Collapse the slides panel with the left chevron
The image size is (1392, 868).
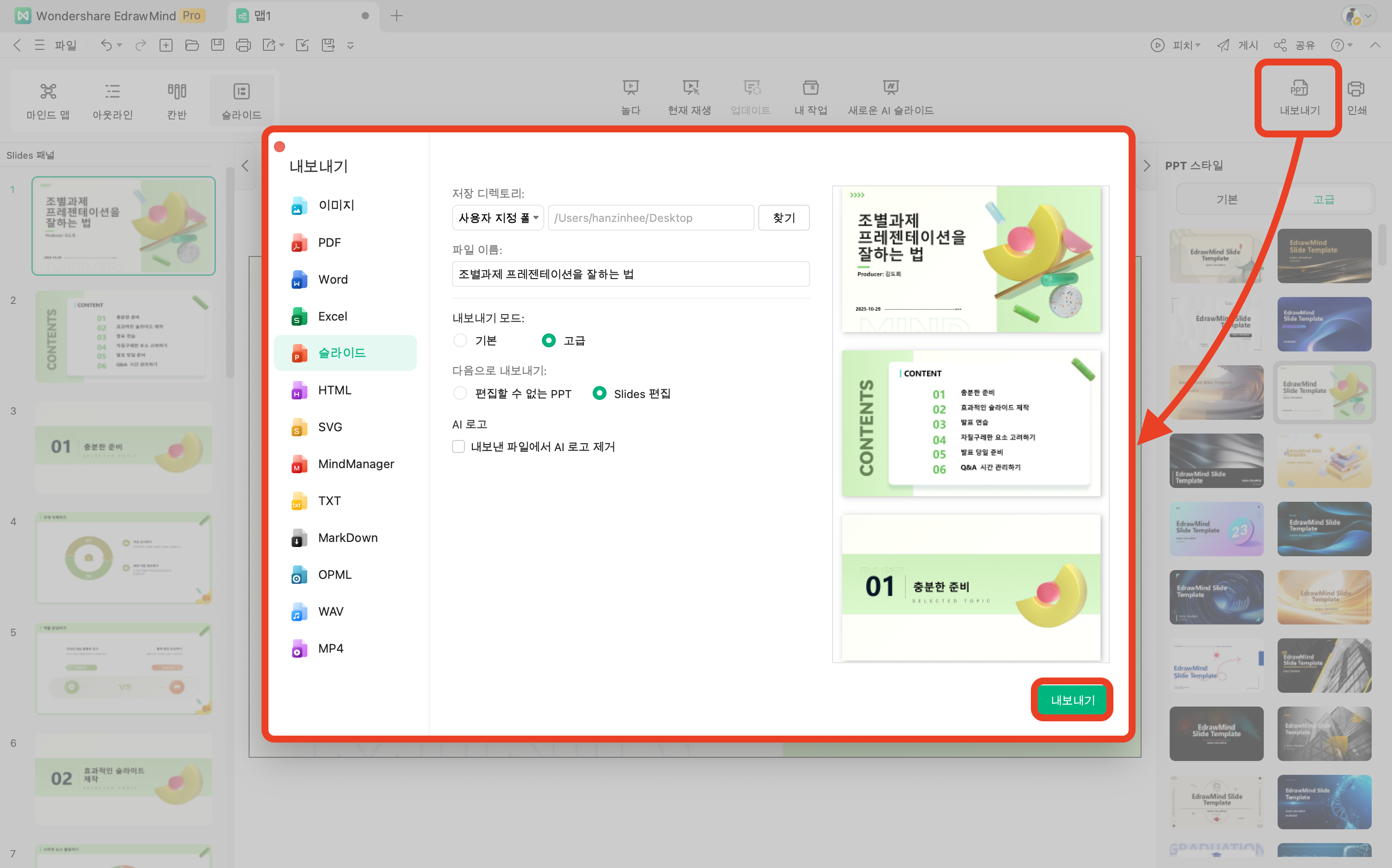coord(245,166)
